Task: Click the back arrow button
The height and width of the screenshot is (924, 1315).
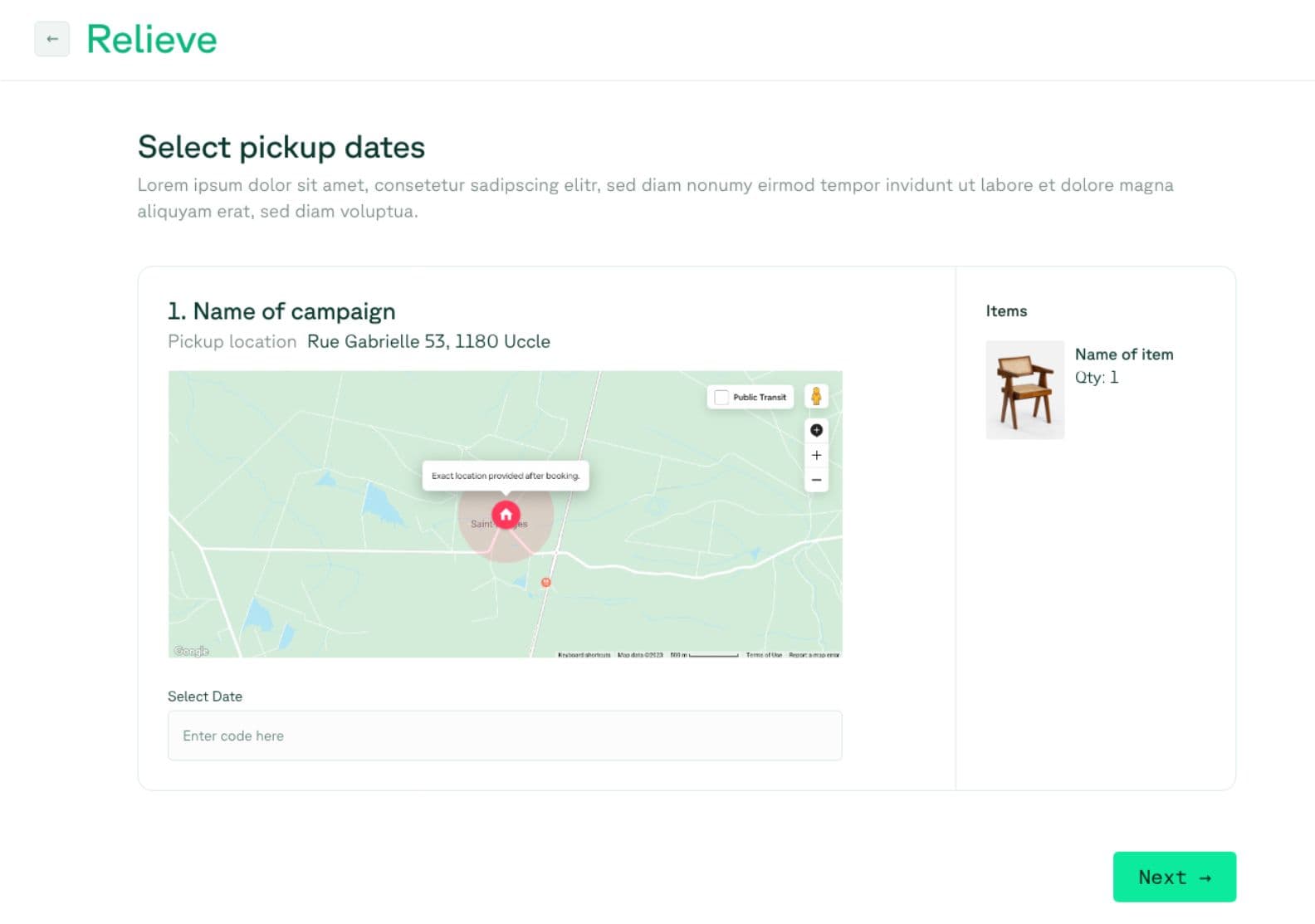Action: (x=51, y=39)
